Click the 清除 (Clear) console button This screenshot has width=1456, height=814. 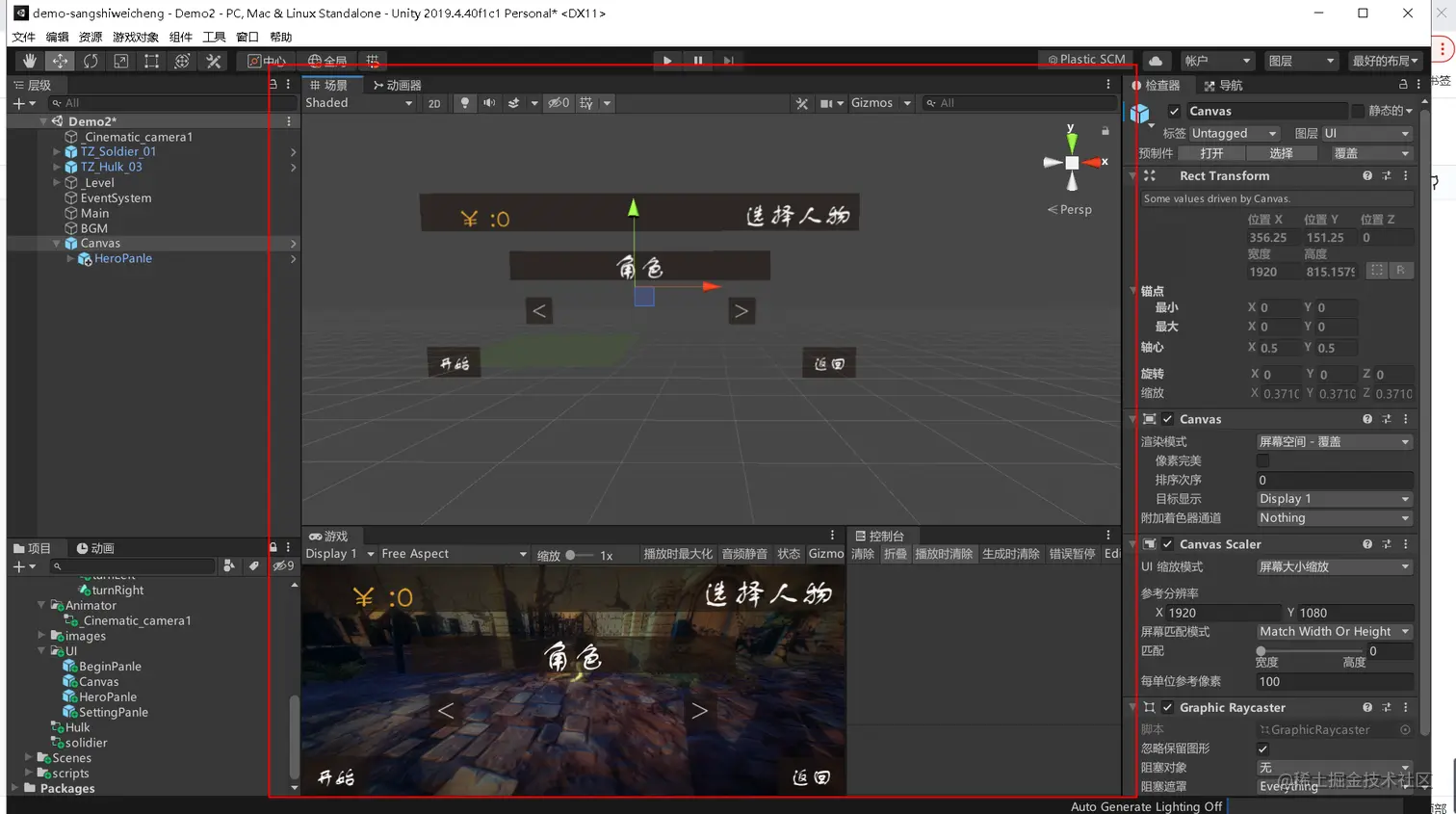pyautogui.click(x=863, y=554)
